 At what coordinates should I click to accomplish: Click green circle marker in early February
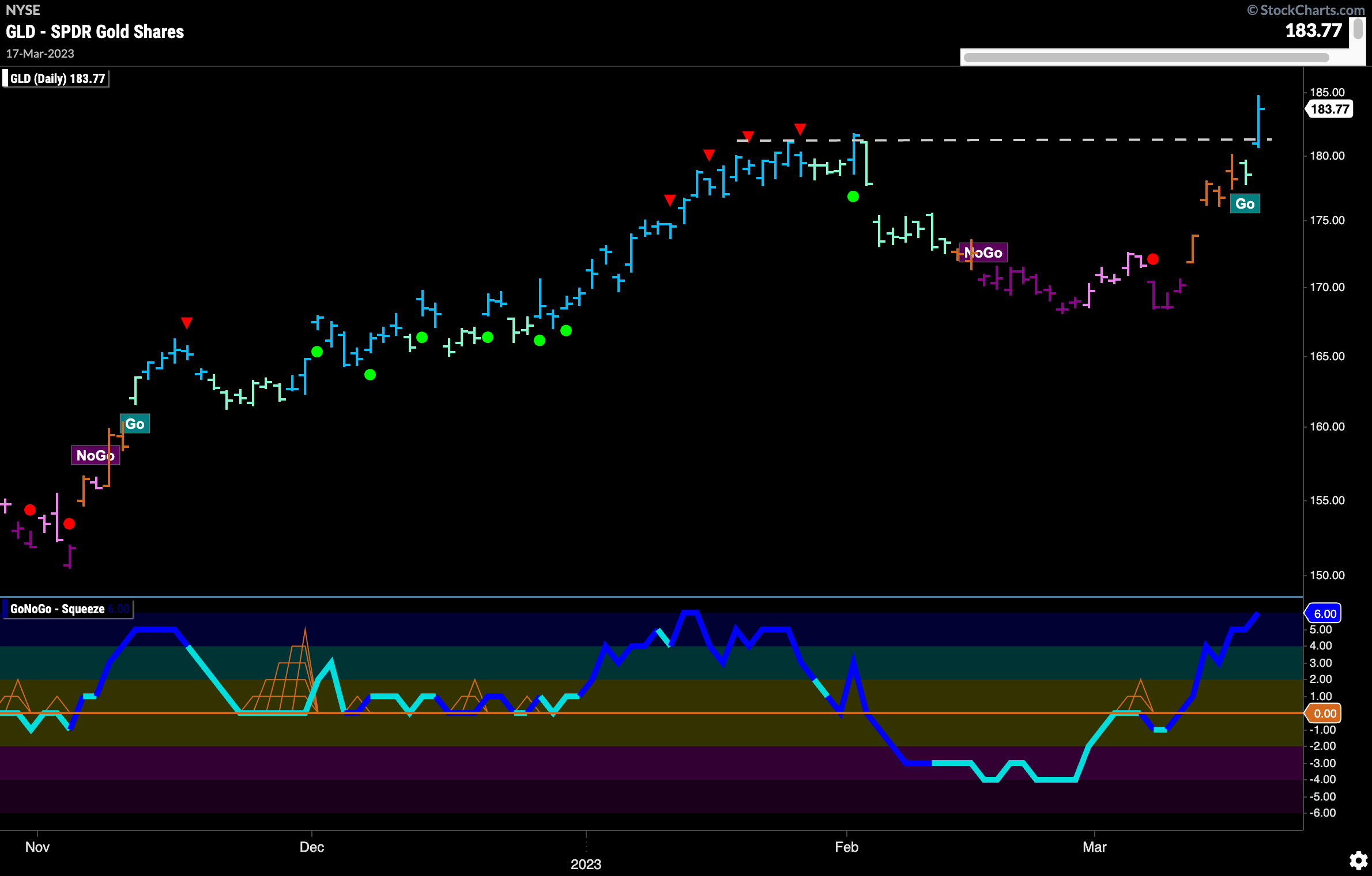pyautogui.click(x=853, y=197)
